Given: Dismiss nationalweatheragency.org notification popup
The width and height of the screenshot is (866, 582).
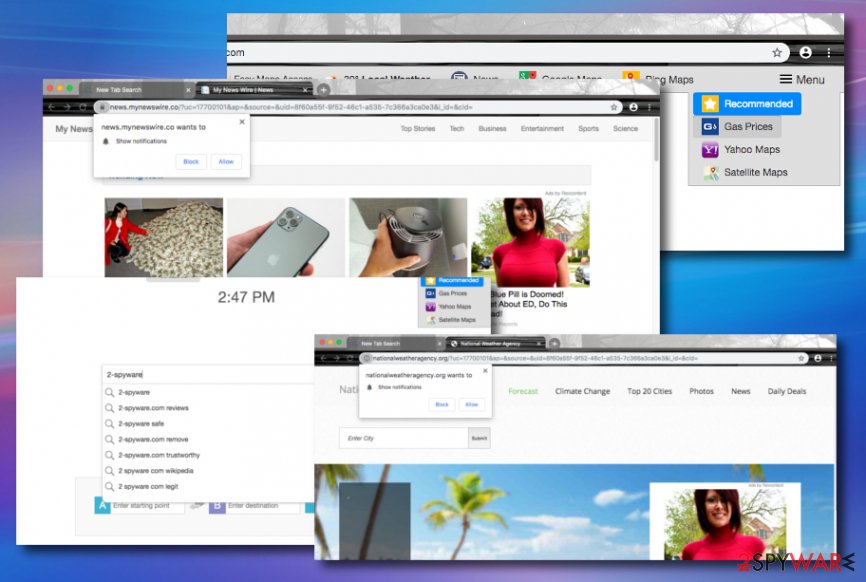Looking at the screenshot, I should point(485,371).
